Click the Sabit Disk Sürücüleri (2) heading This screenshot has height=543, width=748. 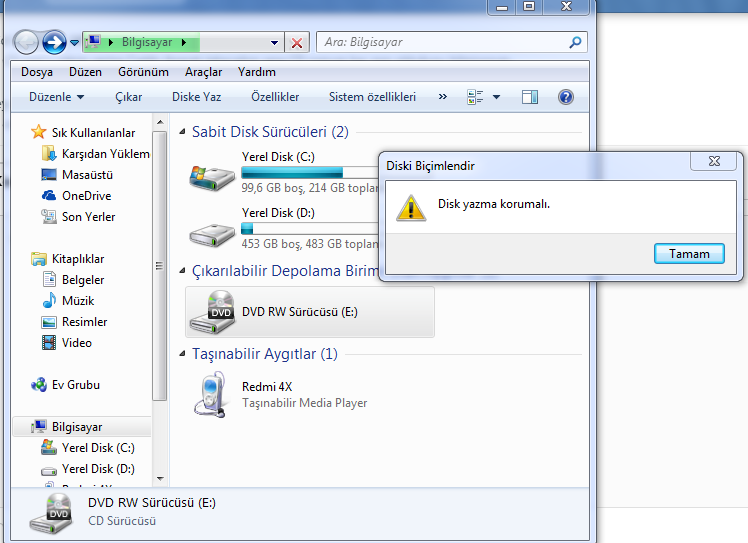point(270,132)
